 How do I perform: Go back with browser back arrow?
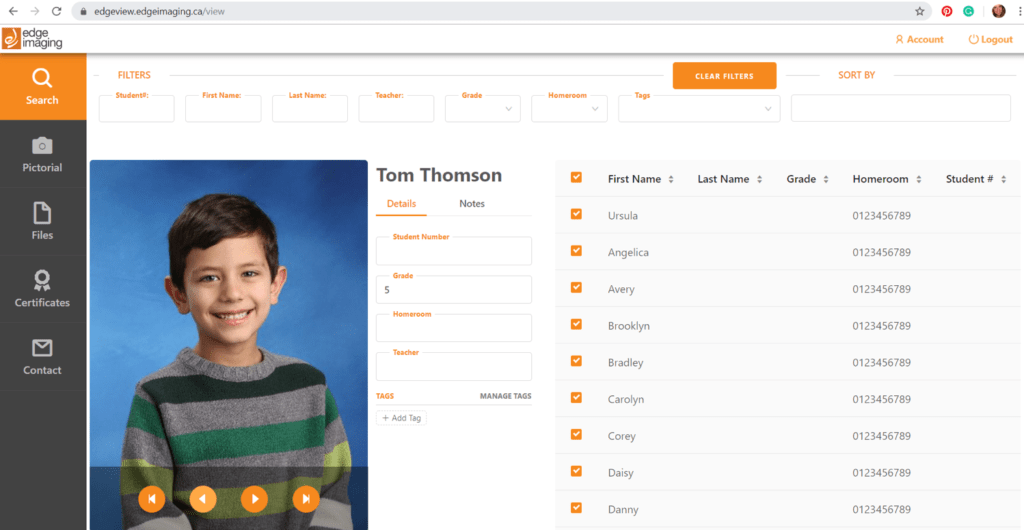pyautogui.click(x=13, y=11)
